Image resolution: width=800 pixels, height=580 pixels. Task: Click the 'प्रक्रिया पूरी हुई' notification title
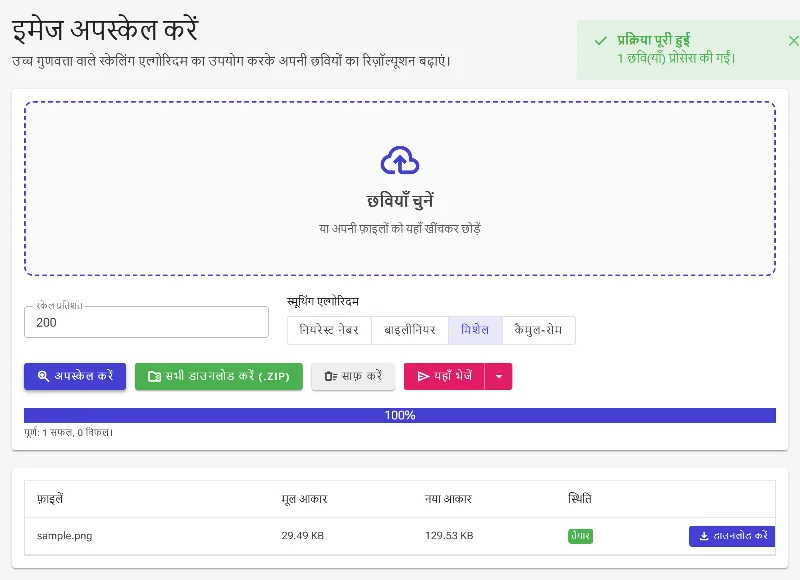point(654,40)
